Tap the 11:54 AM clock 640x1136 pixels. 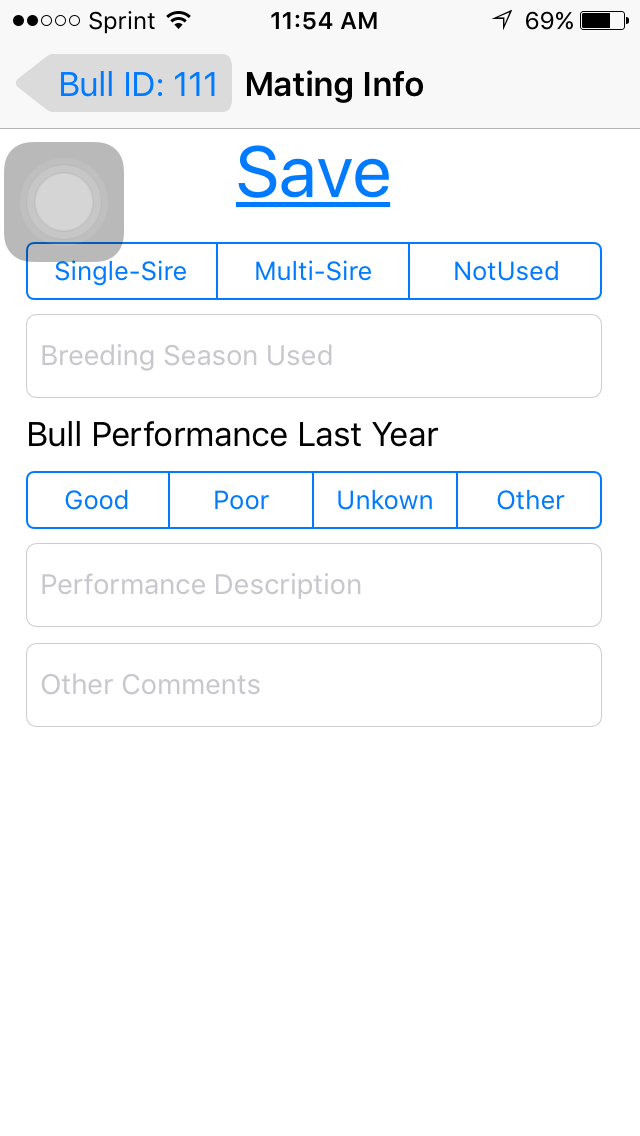pyautogui.click(x=324, y=21)
